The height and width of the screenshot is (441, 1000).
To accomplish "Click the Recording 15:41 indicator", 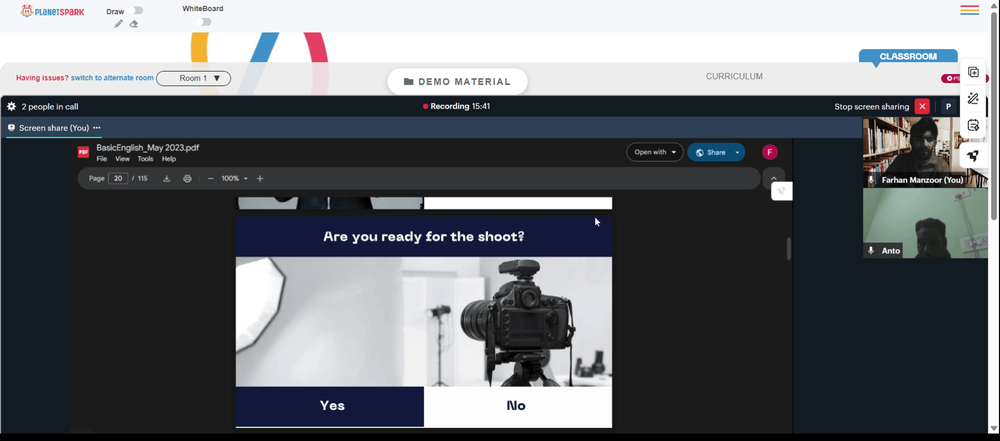I will click(456, 107).
